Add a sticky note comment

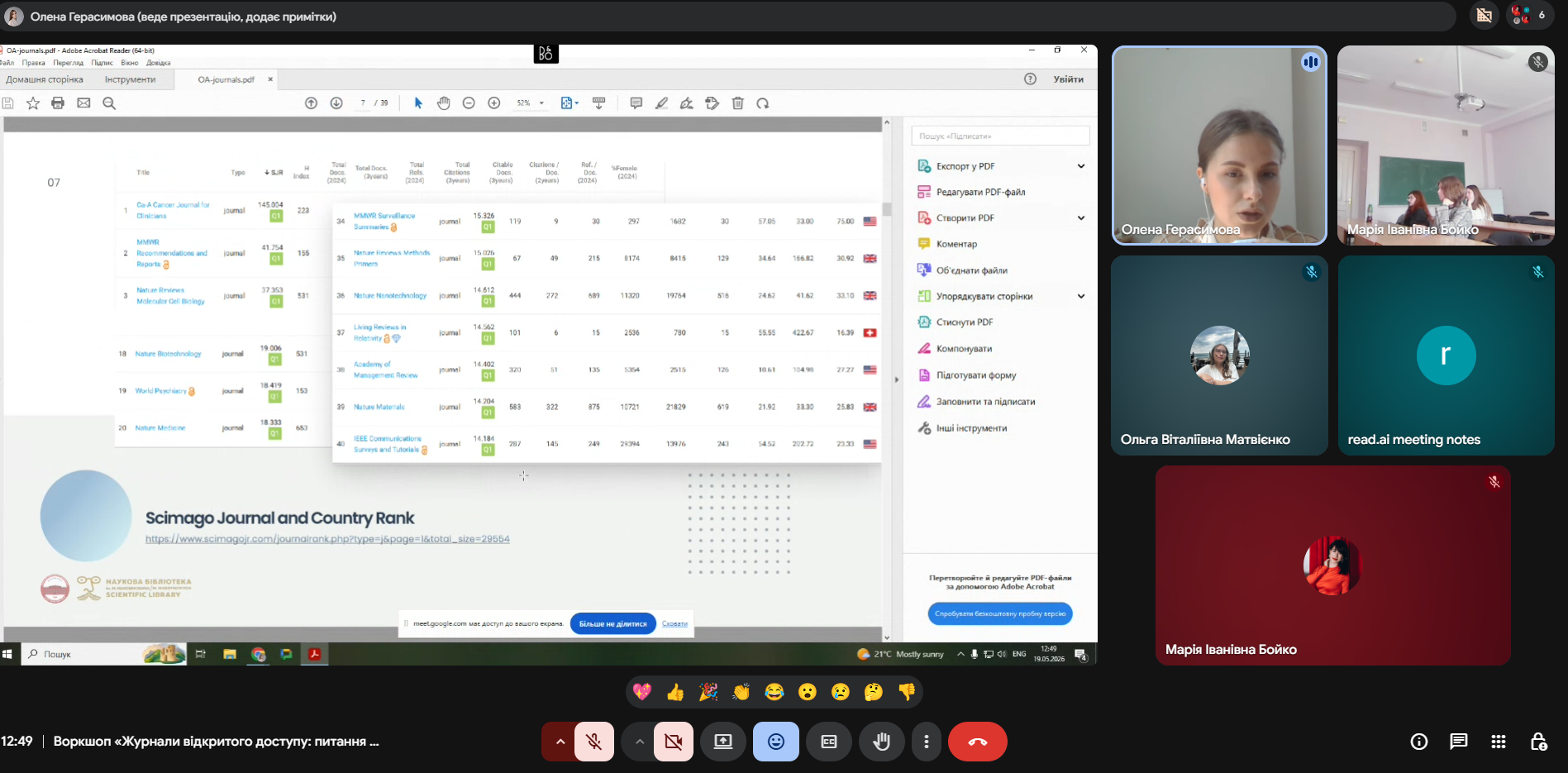pos(636,103)
